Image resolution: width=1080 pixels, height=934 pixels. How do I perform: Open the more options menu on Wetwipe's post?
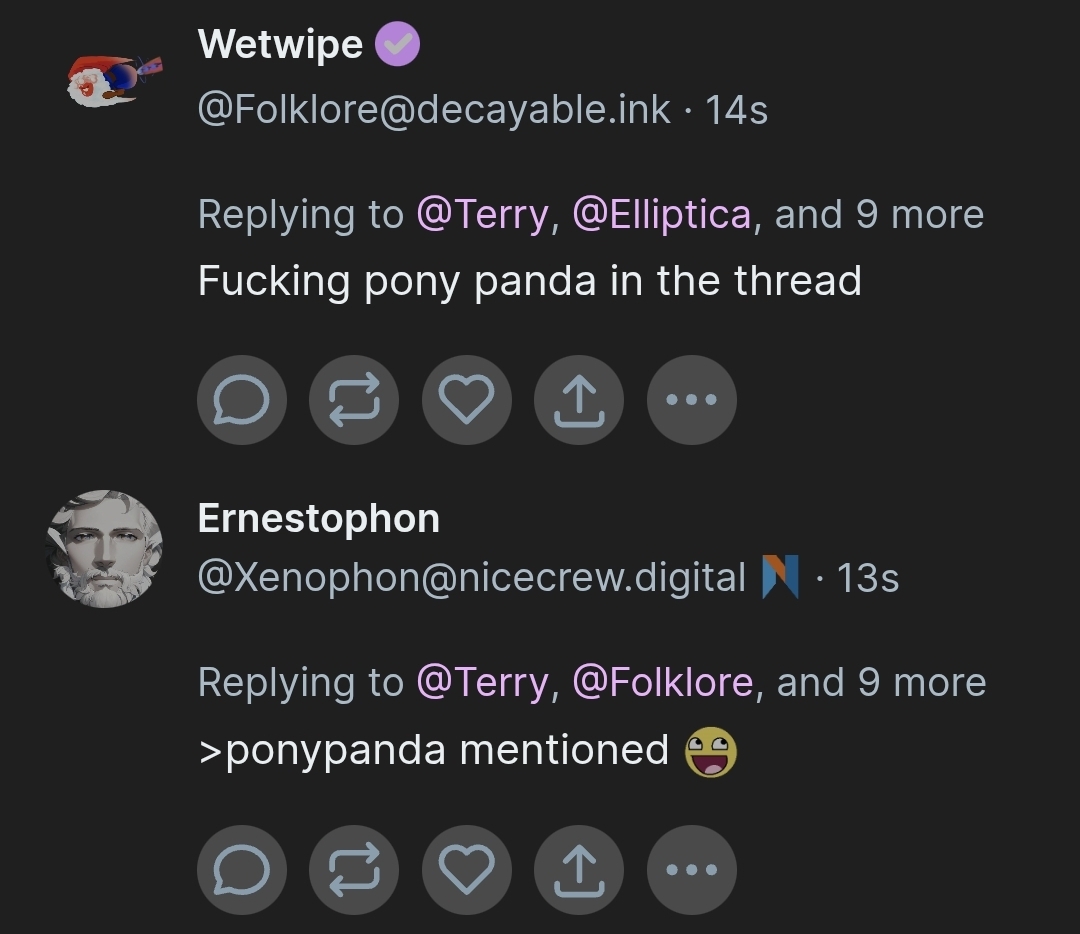click(x=692, y=399)
